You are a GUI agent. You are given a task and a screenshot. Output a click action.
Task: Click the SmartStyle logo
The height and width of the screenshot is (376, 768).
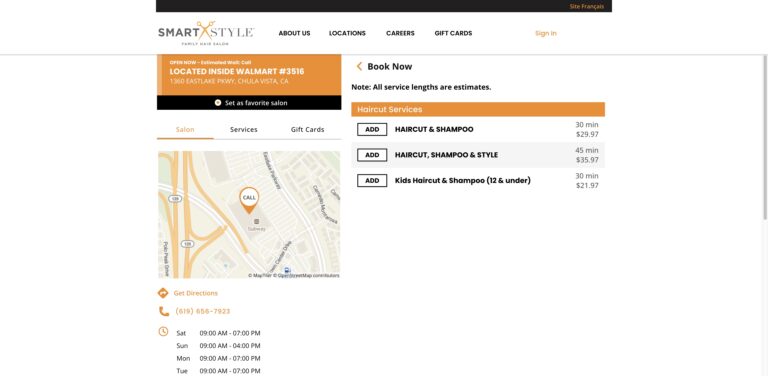206,33
